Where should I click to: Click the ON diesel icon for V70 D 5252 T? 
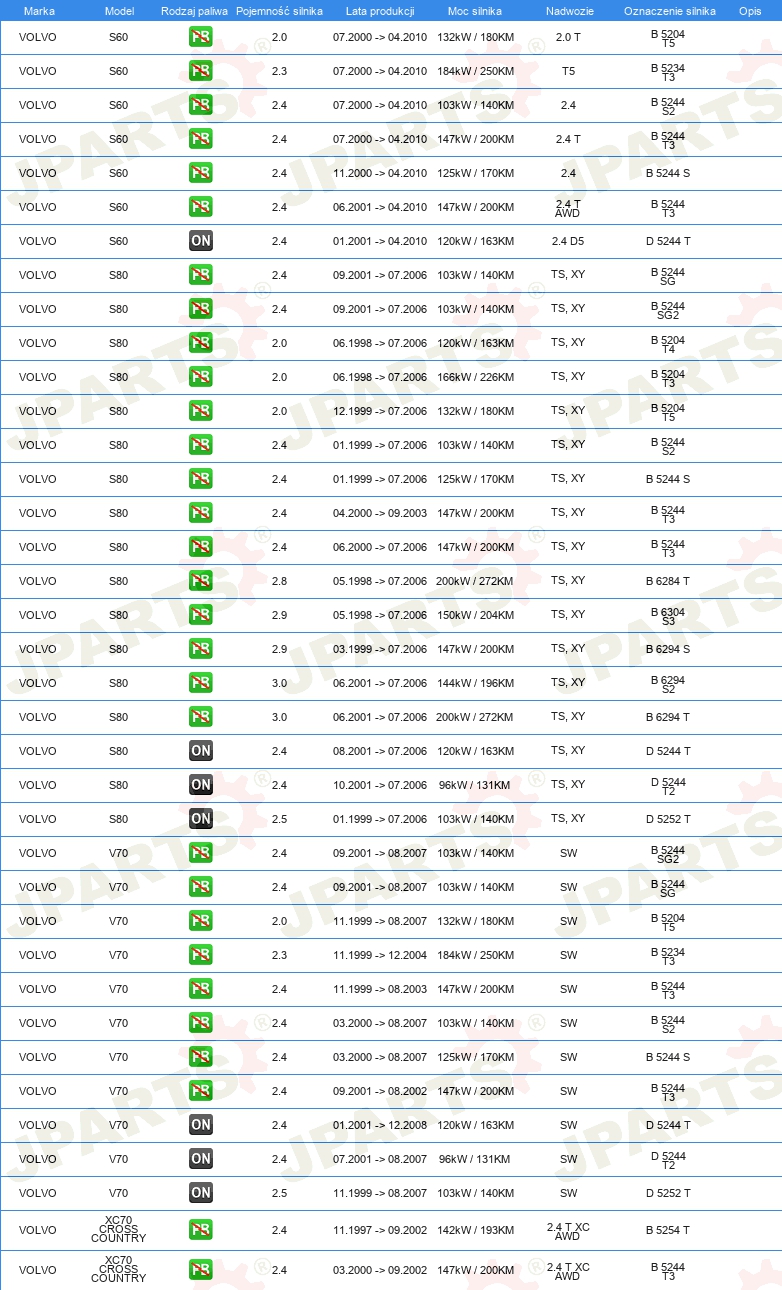pos(200,1194)
